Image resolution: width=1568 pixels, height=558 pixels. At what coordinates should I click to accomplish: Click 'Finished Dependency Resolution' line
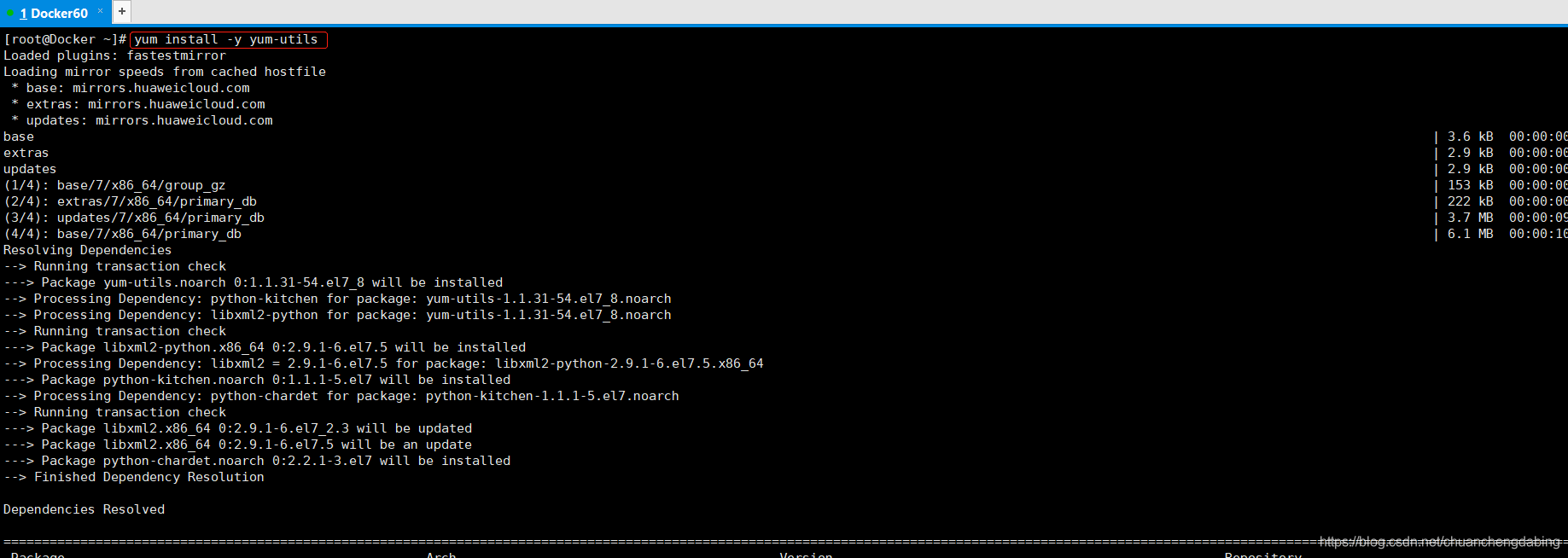(134, 477)
